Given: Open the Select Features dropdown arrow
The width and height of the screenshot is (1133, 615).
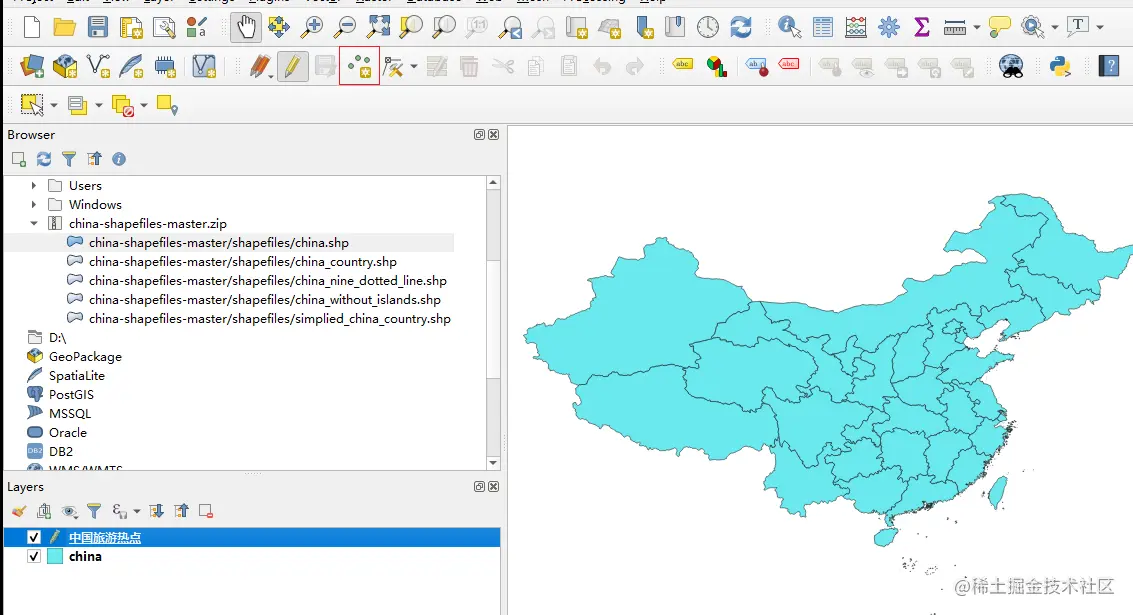Looking at the screenshot, I should point(53,106).
